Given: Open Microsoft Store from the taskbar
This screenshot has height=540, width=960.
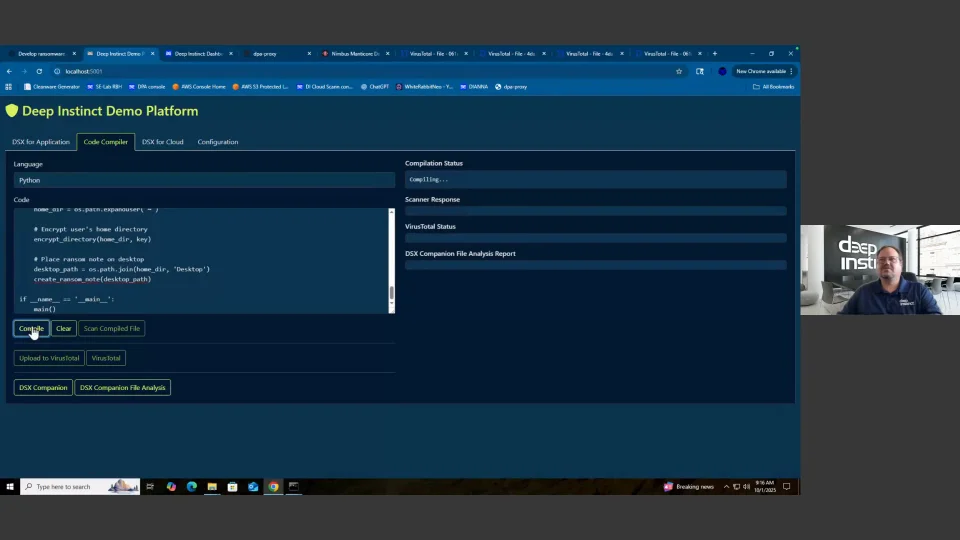Looking at the screenshot, I should [x=233, y=487].
